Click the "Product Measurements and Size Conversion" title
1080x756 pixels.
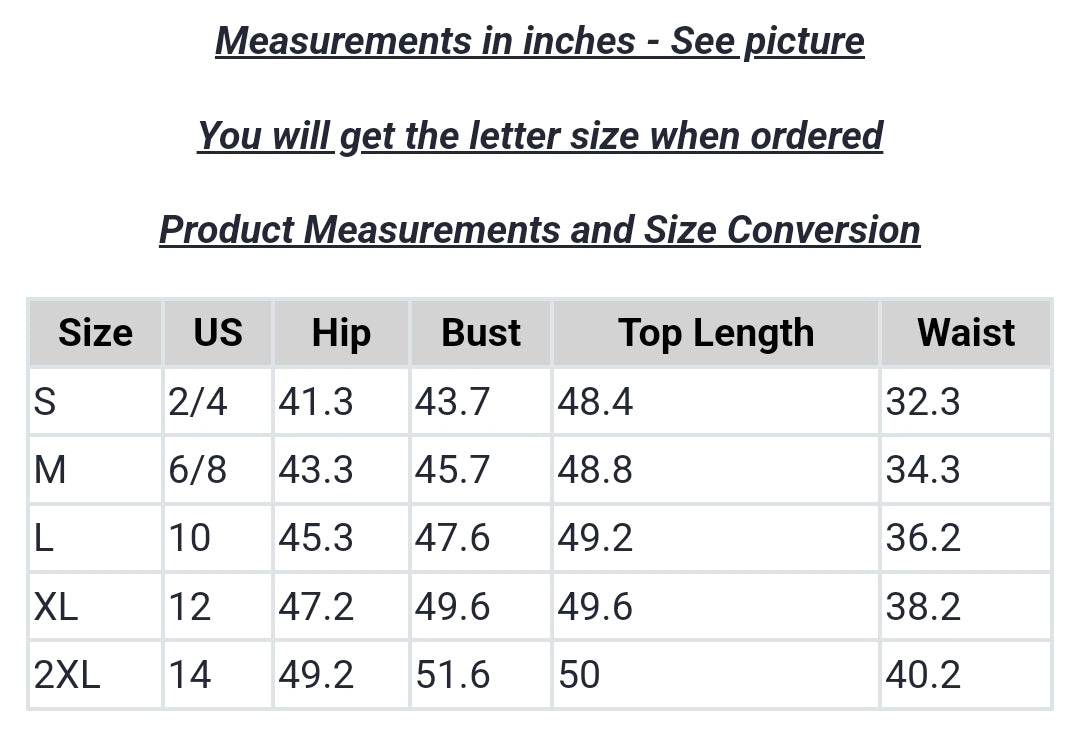point(540,229)
